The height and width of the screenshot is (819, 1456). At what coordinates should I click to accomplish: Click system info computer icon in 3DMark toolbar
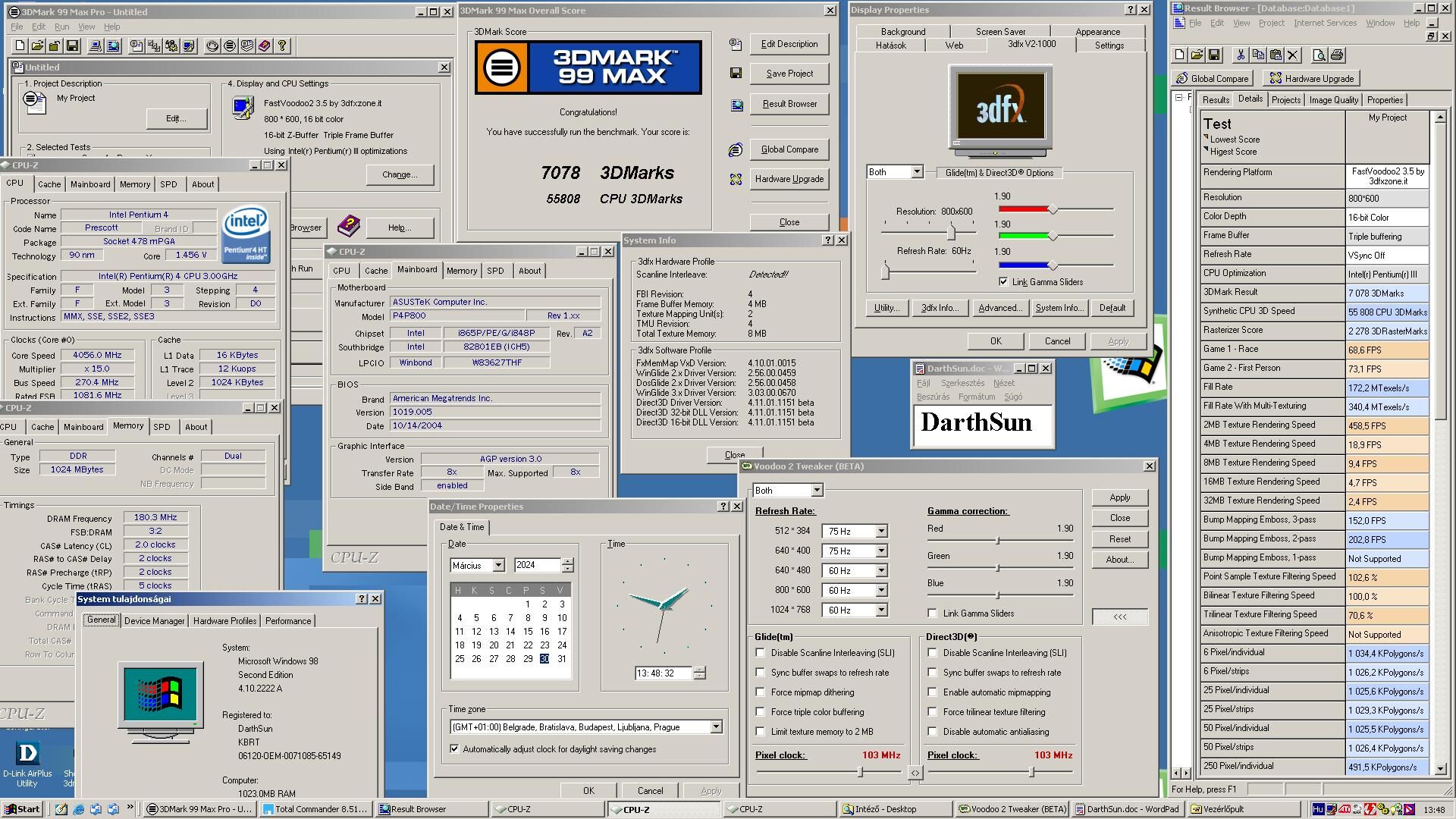point(96,46)
